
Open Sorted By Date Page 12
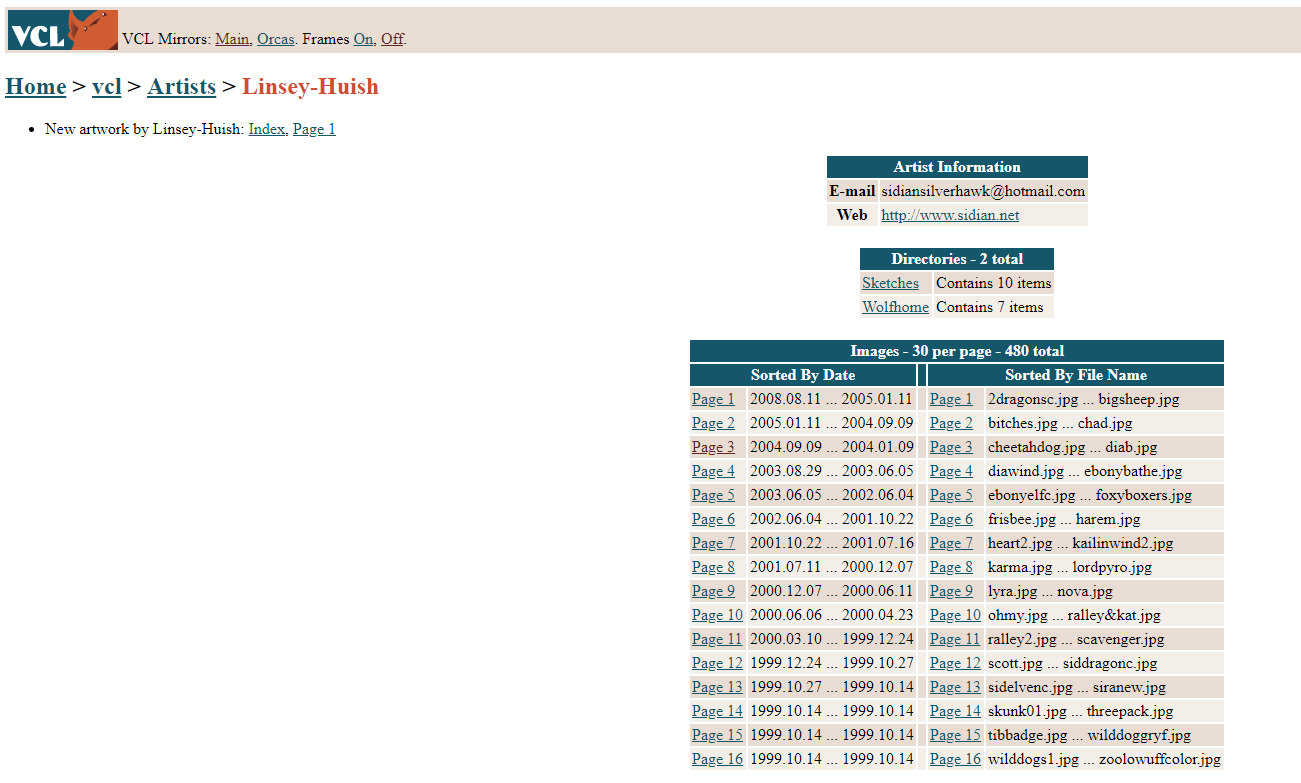[x=717, y=663]
